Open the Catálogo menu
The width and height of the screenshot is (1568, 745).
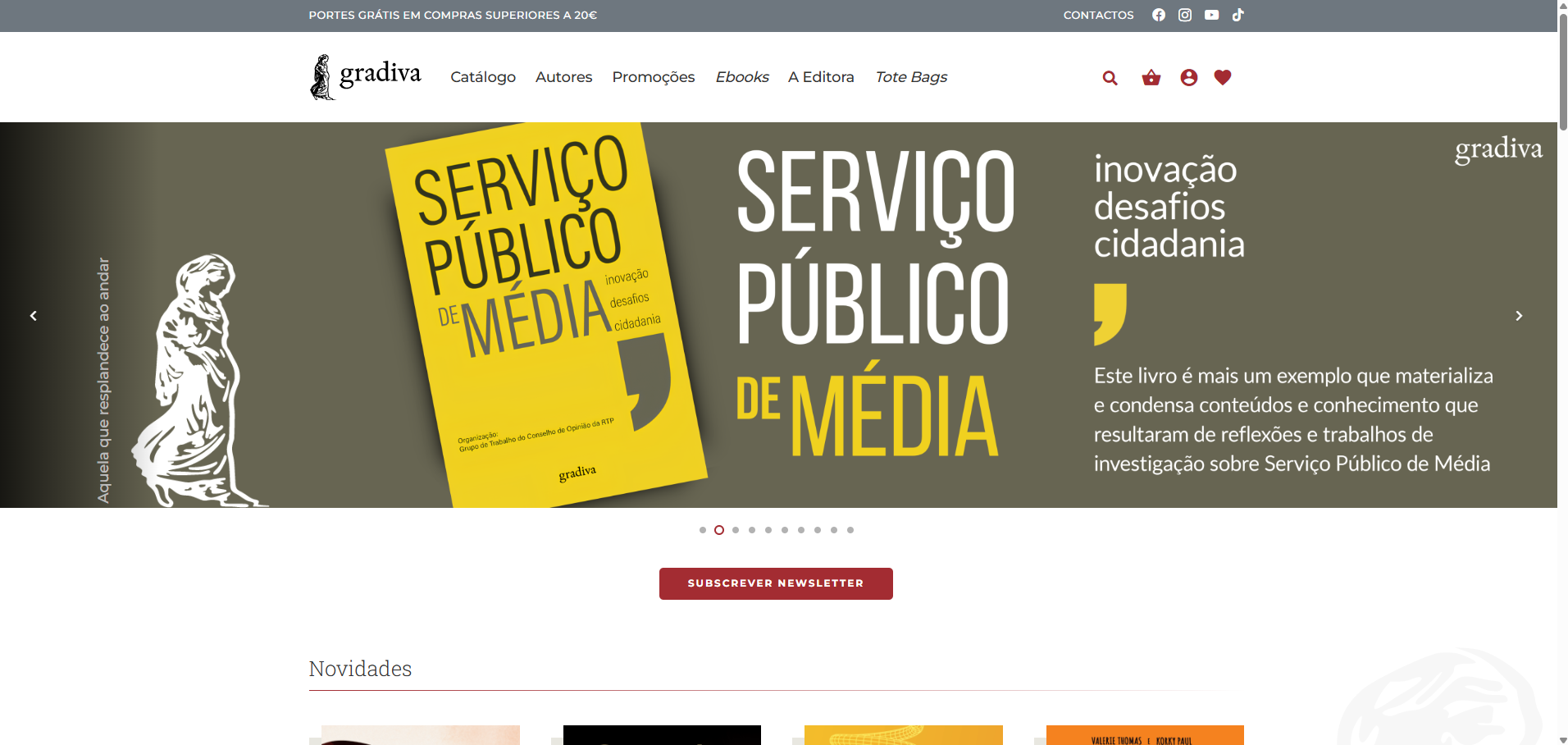[483, 77]
